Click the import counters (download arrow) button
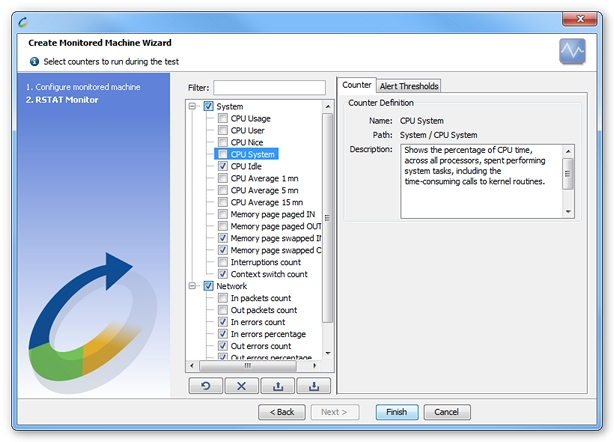This screenshot has width=614, height=442. 314,386
